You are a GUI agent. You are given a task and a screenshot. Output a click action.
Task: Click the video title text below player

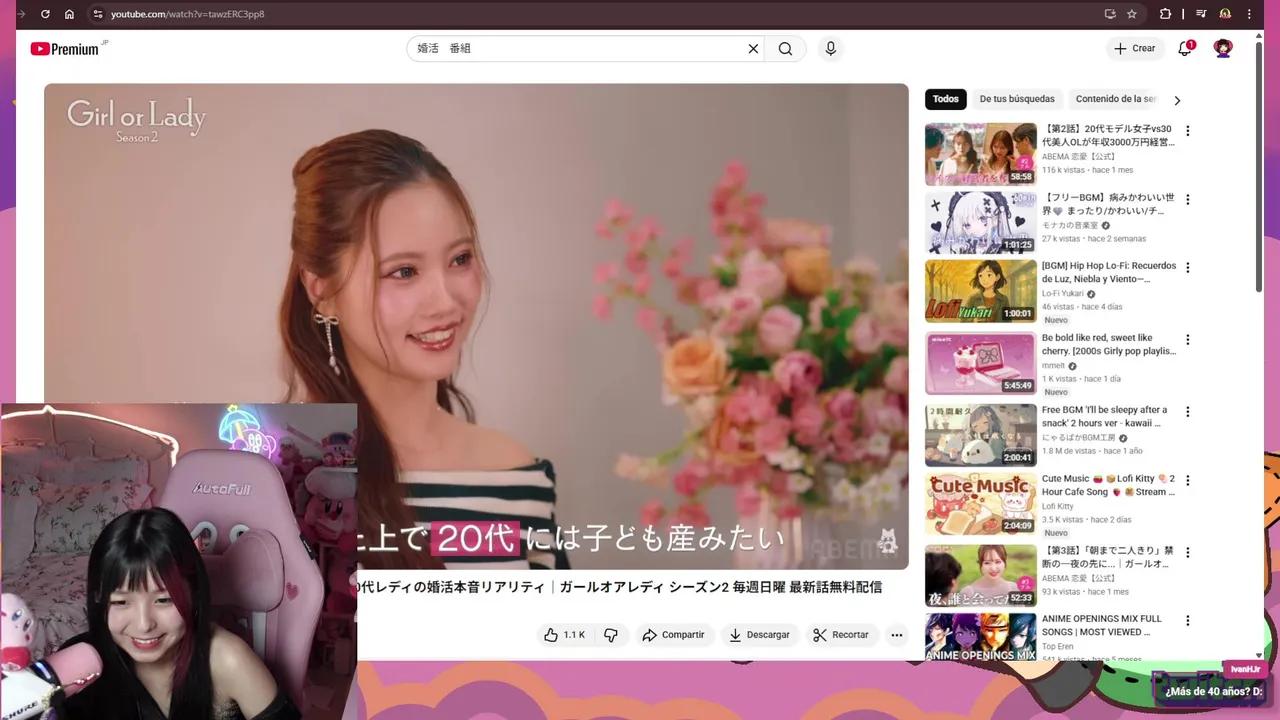tap(620, 588)
